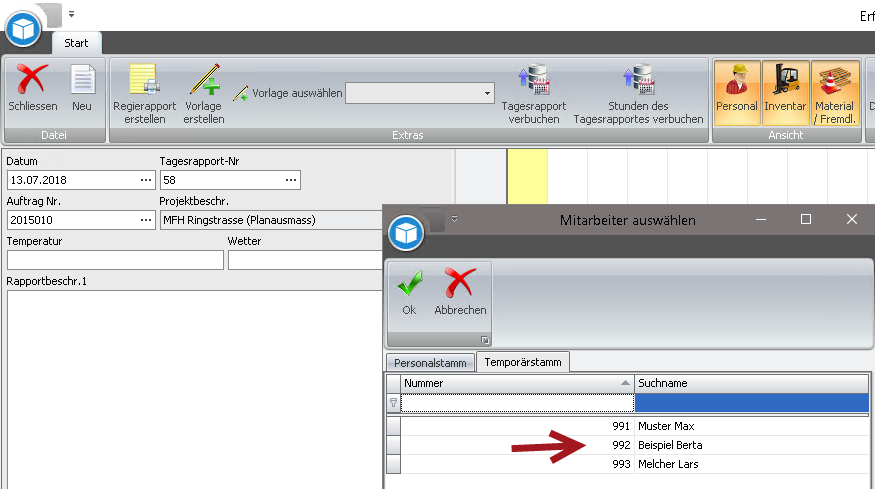Switch to the Temporärstamm tab

523,362
